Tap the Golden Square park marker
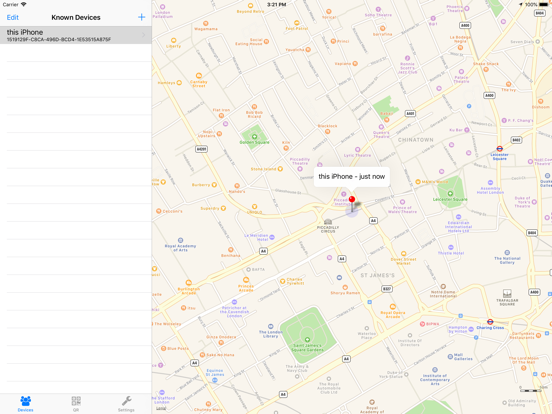 [254, 137]
